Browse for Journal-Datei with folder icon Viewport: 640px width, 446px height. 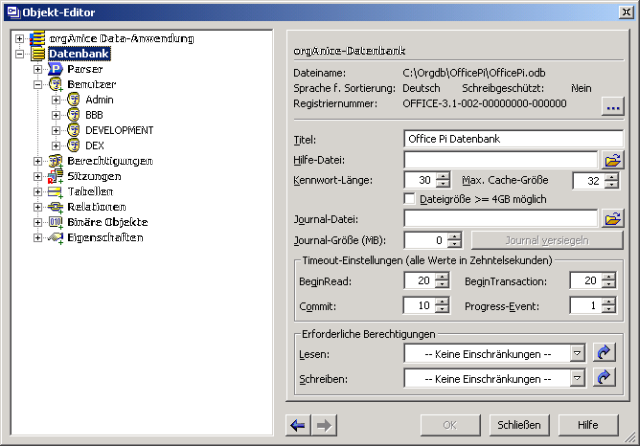[613, 219]
